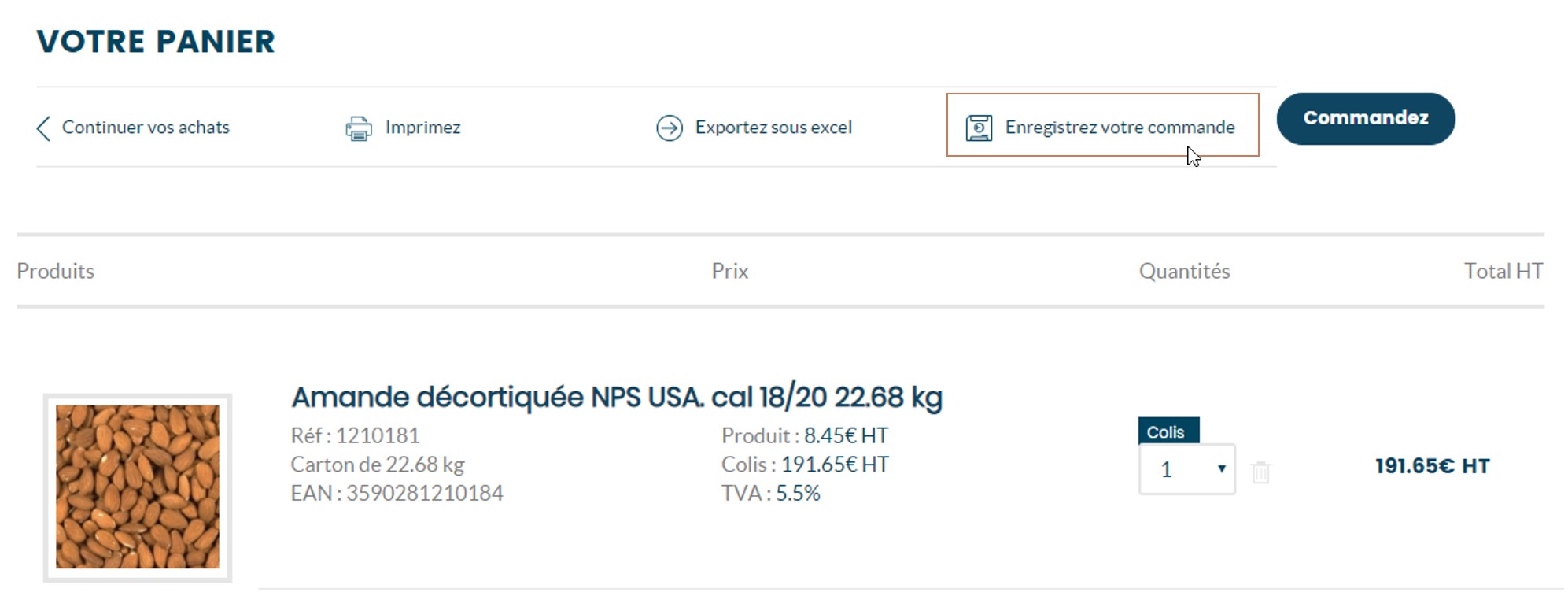This screenshot has height=596, width=1568.
Task: Click Exportez sous excel text
Action: point(773,128)
